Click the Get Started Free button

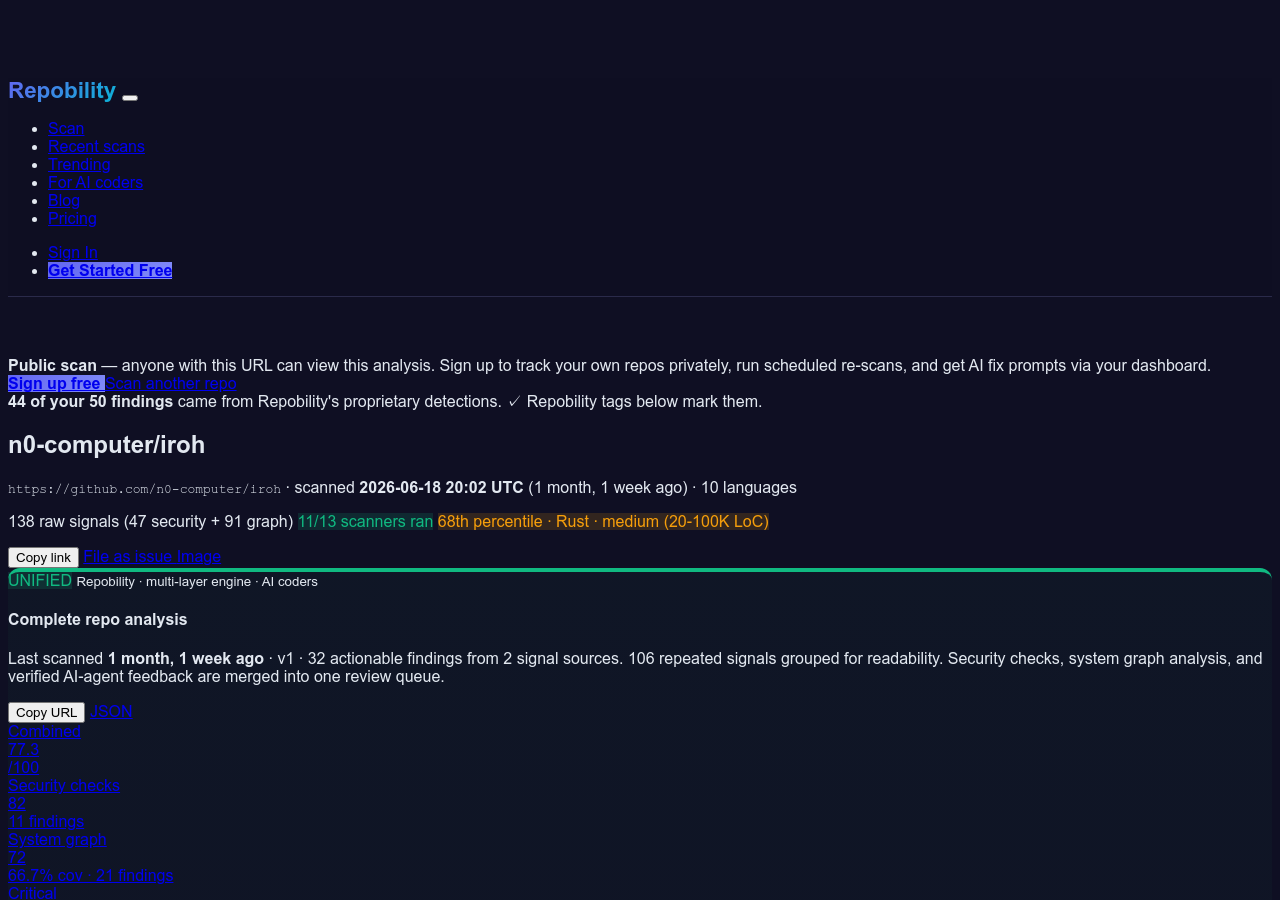click(x=110, y=270)
